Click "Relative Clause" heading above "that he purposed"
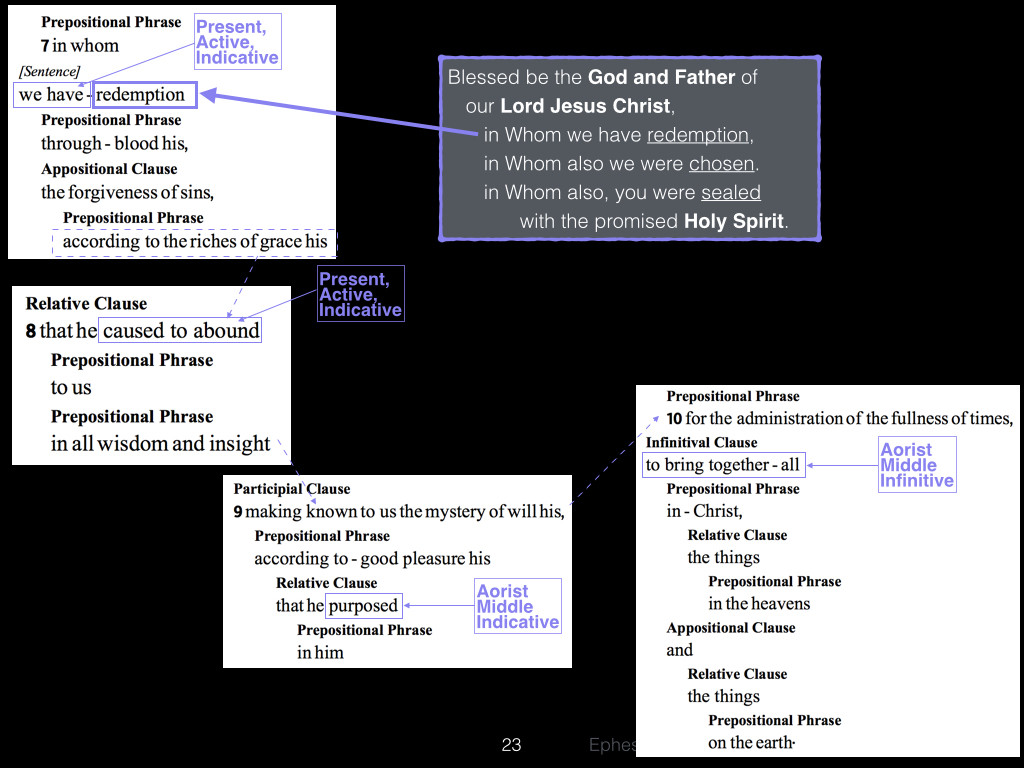The image size is (1024, 768). [327, 583]
